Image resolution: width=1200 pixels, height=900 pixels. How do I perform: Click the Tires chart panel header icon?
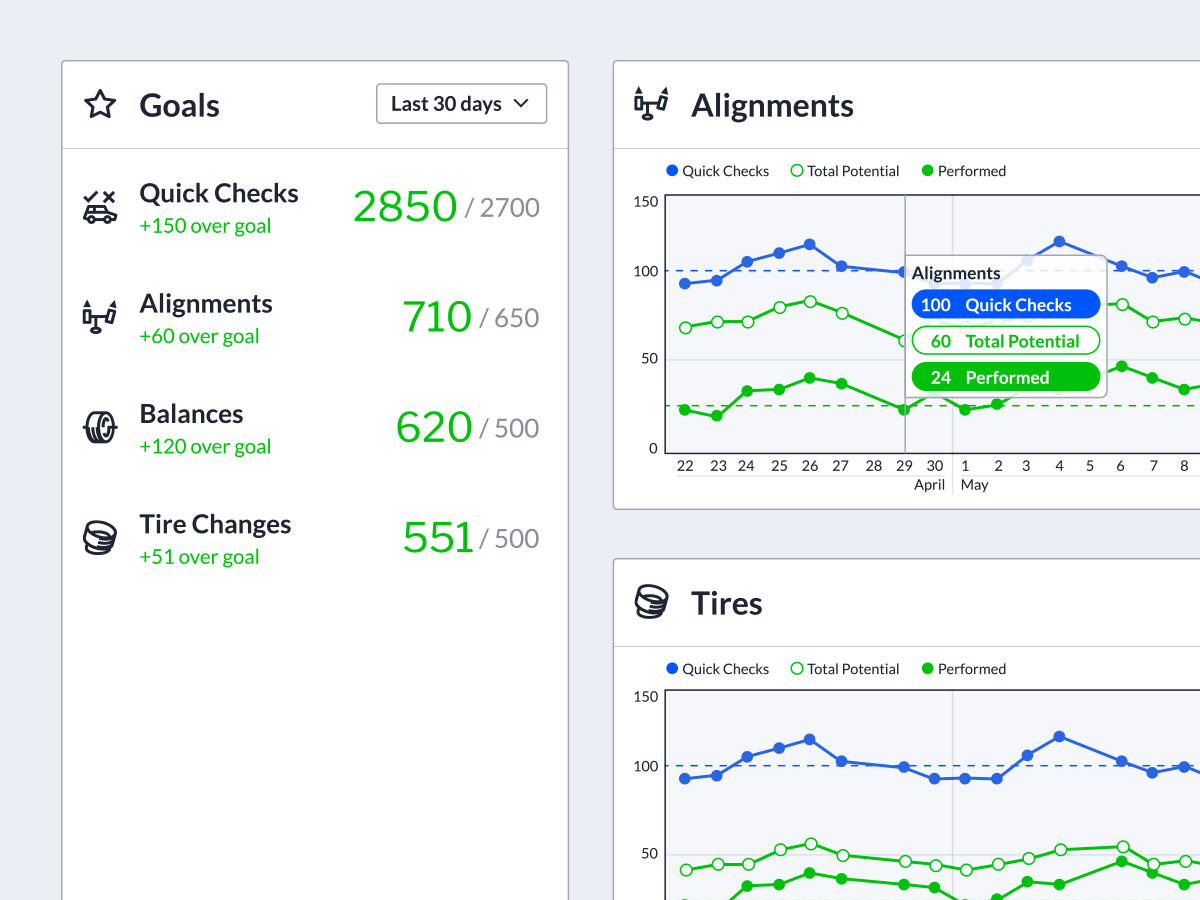tap(651, 602)
